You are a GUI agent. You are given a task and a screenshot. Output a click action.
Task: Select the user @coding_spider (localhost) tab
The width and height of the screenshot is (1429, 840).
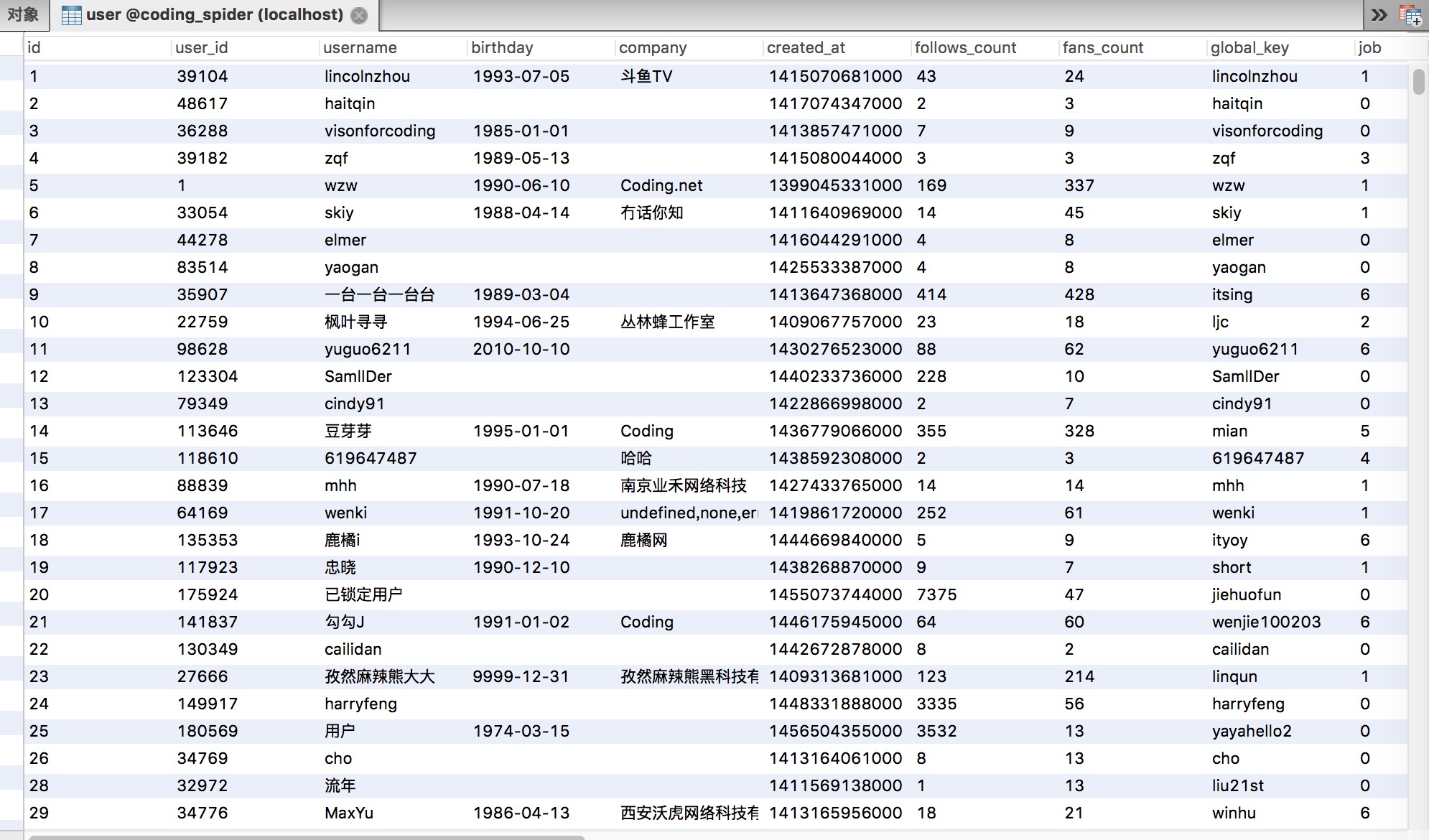coord(214,15)
